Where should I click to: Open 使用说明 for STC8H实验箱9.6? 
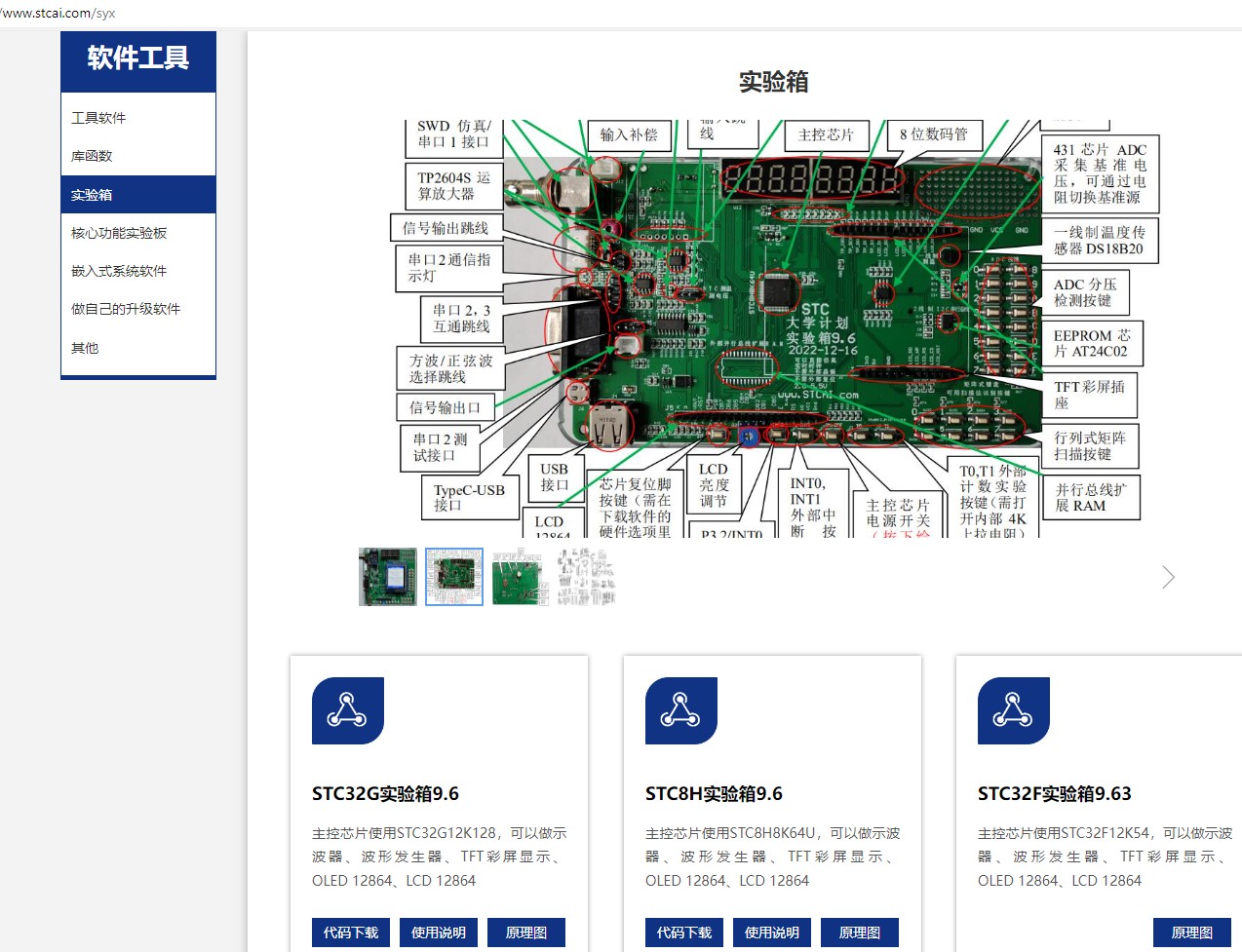[772, 933]
